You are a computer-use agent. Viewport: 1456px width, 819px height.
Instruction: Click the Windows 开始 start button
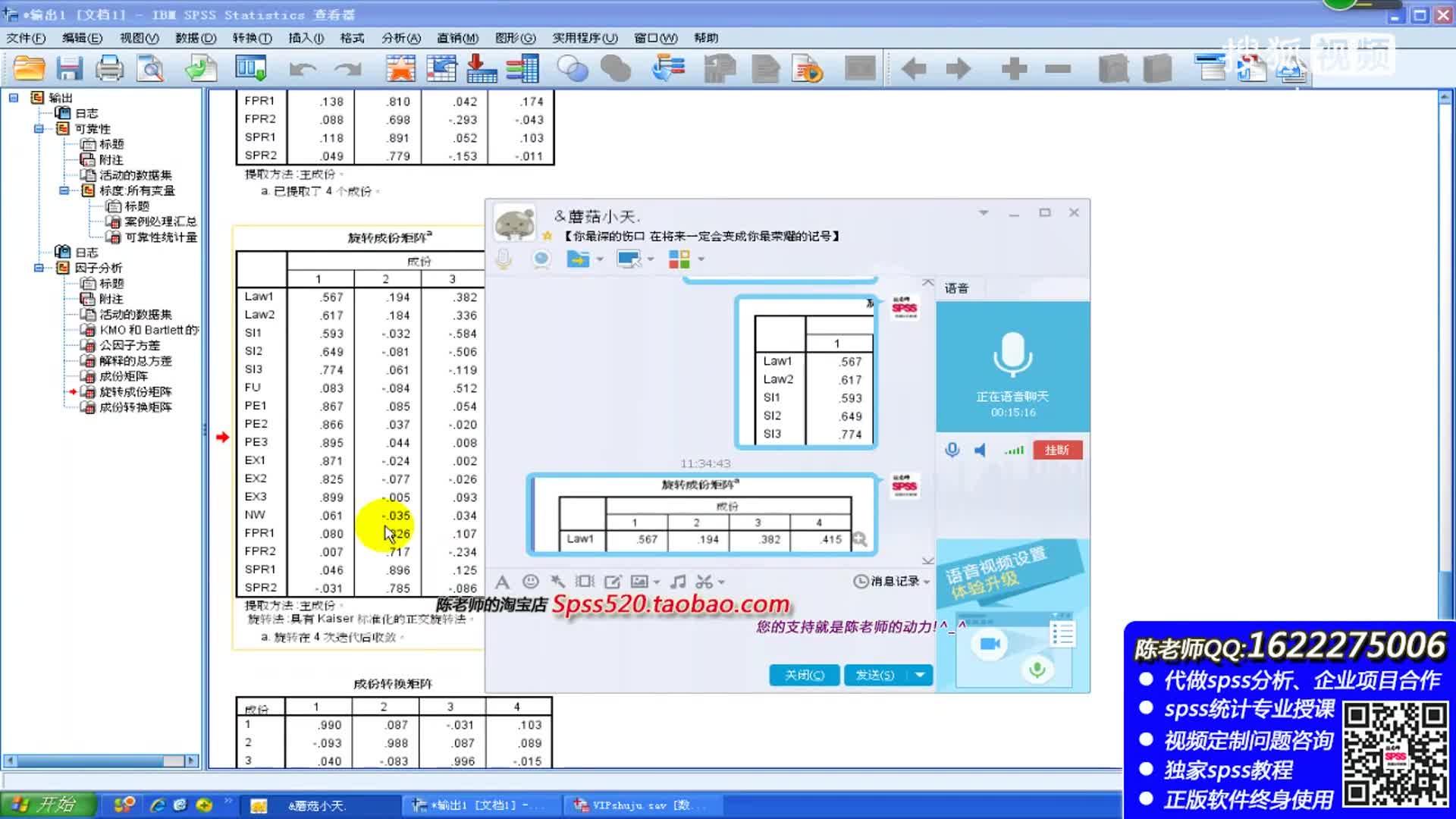47,805
